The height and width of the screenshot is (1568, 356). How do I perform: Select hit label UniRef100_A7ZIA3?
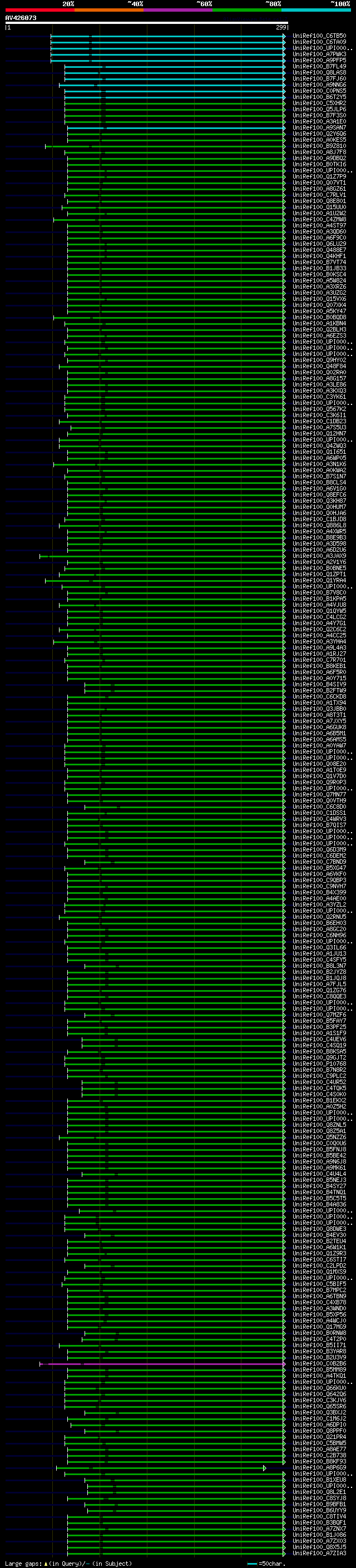pyautogui.click(x=319, y=1554)
